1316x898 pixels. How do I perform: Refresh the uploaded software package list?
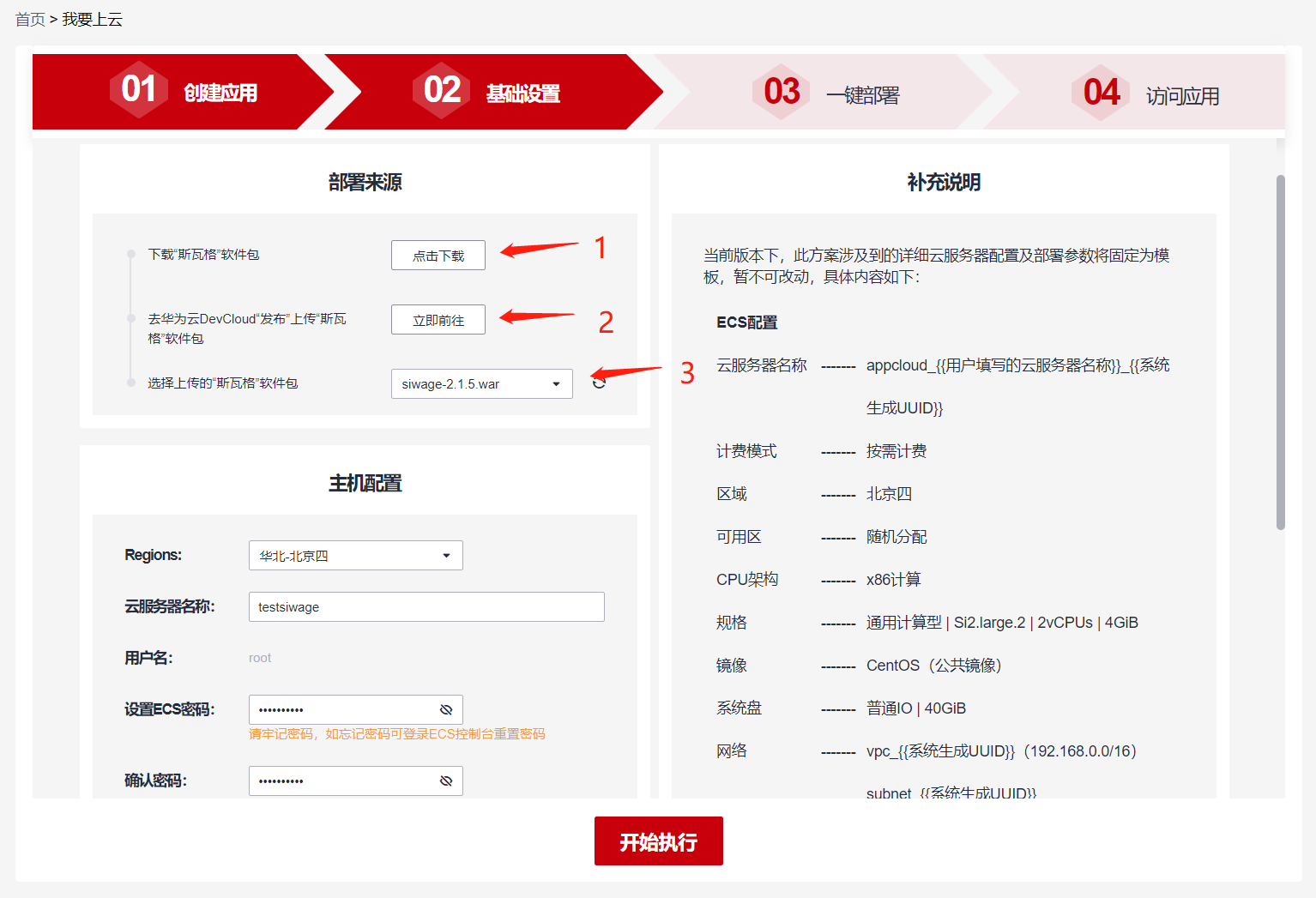click(x=599, y=383)
